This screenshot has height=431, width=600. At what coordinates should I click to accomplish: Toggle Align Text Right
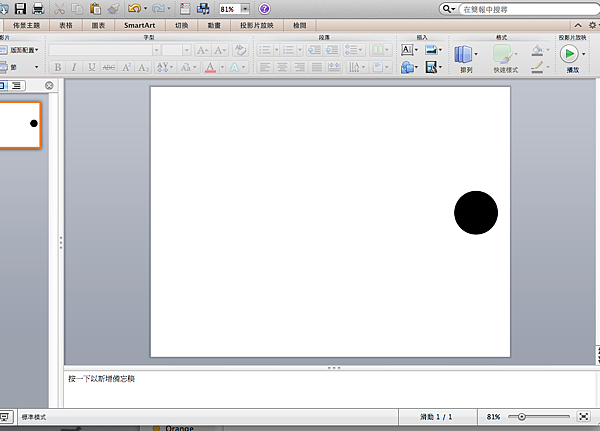coord(300,68)
